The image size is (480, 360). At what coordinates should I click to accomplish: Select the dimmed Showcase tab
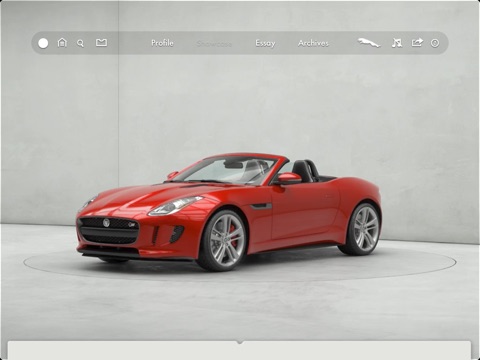pyautogui.click(x=214, y=44)
